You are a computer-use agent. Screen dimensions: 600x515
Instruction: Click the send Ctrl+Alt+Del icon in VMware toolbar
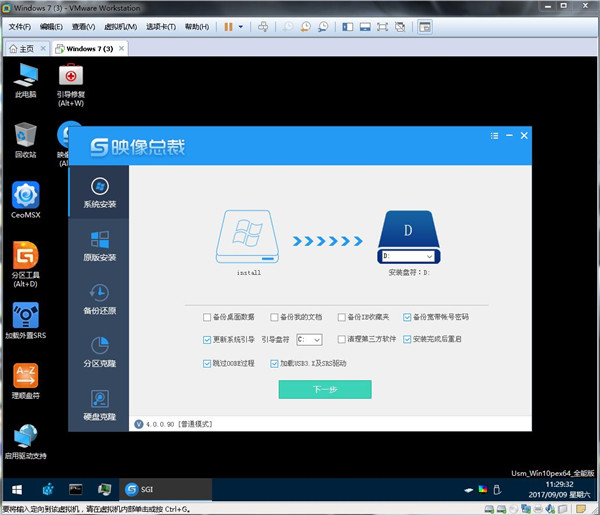click(263, 27)
